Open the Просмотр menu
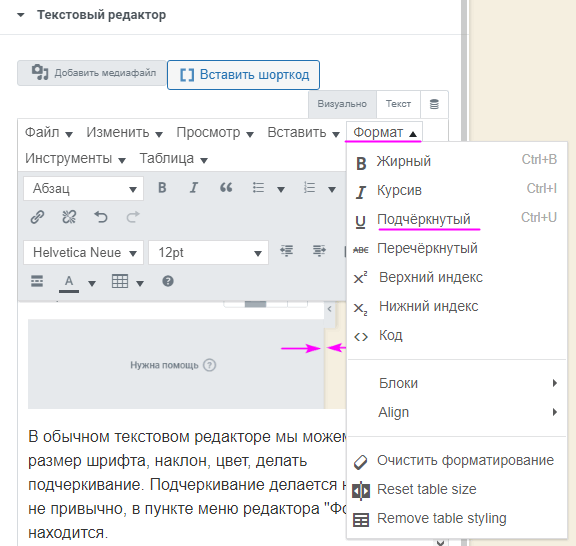Viewport: 576px width, 546px height. coord(215,132)
